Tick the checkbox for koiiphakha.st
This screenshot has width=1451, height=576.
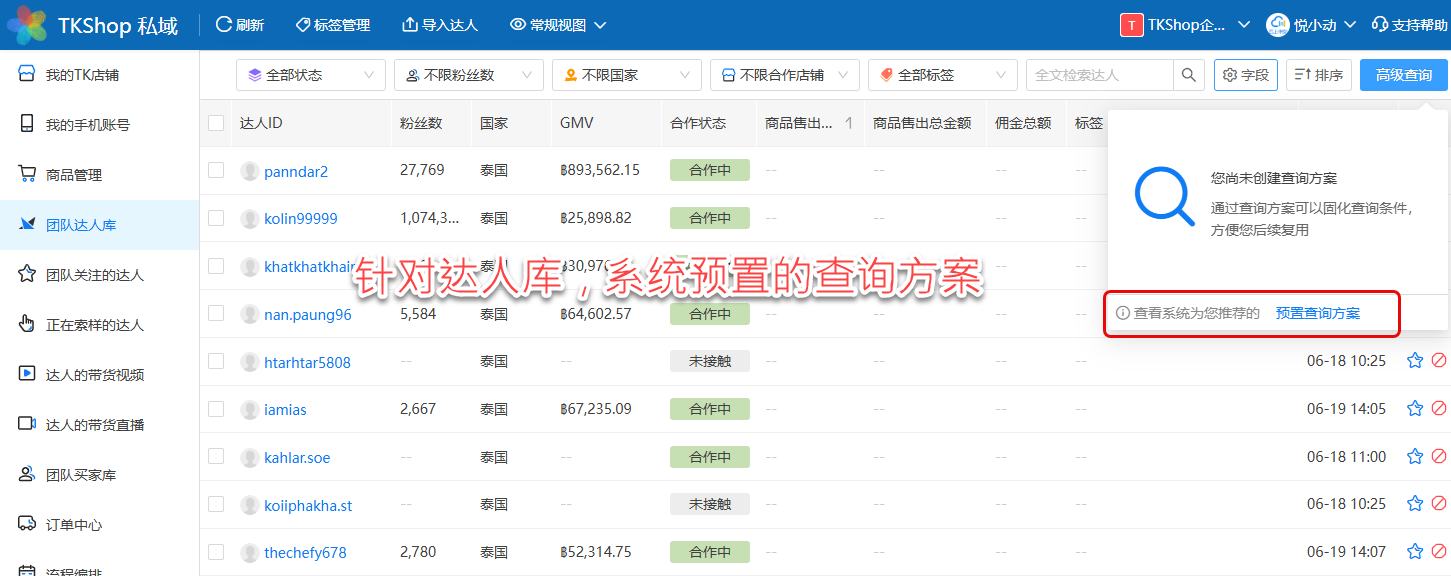point(216,503)
